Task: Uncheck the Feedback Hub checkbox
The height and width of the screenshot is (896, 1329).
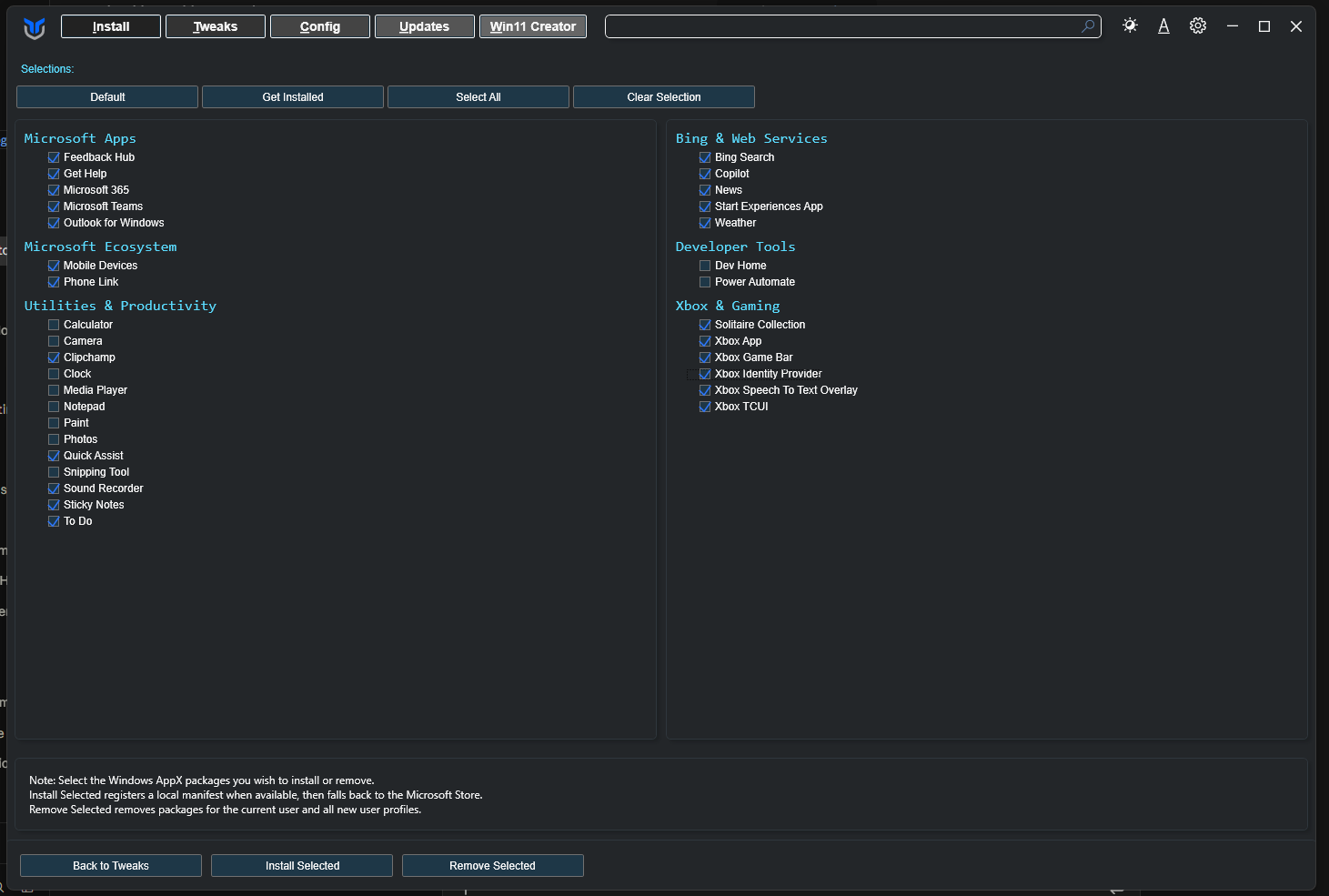Action: pos(54,157)
